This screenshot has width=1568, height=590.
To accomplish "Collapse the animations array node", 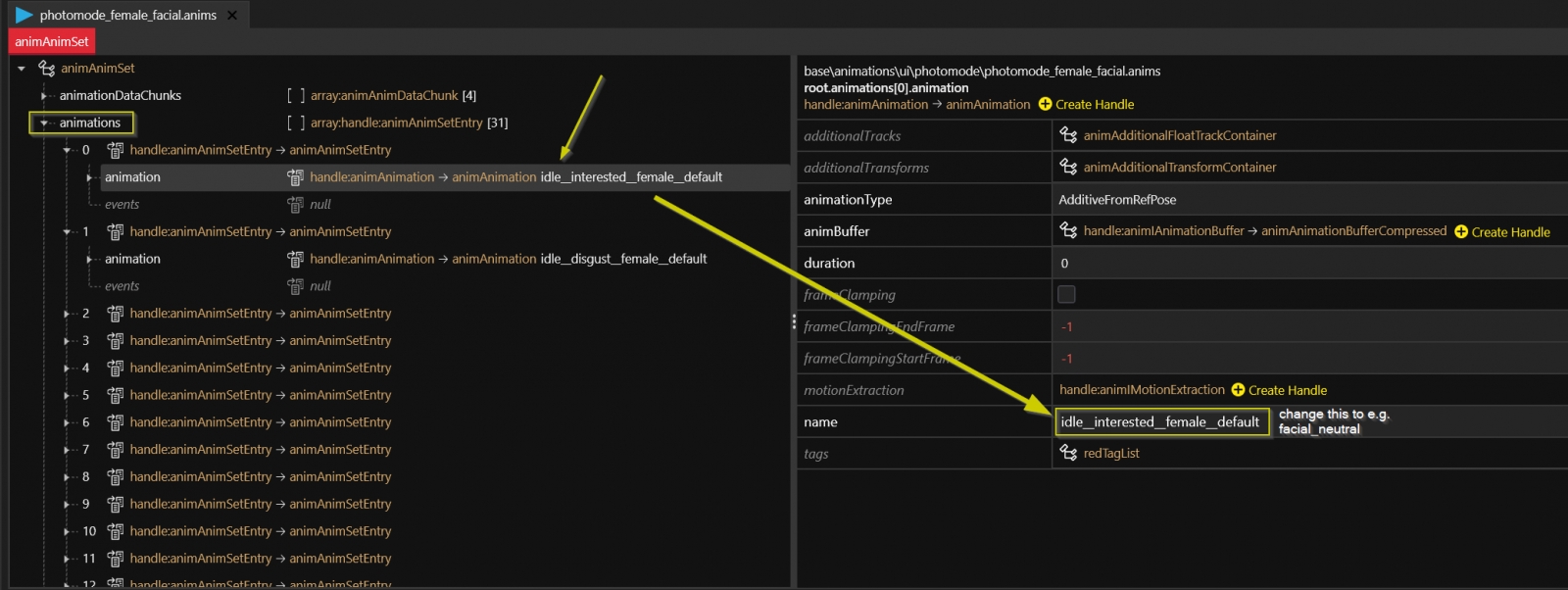I will (44, 123).
